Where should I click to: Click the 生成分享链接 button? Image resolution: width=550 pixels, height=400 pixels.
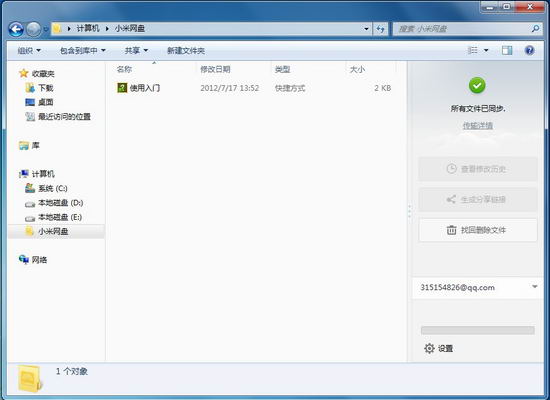(x=477, y=199)
